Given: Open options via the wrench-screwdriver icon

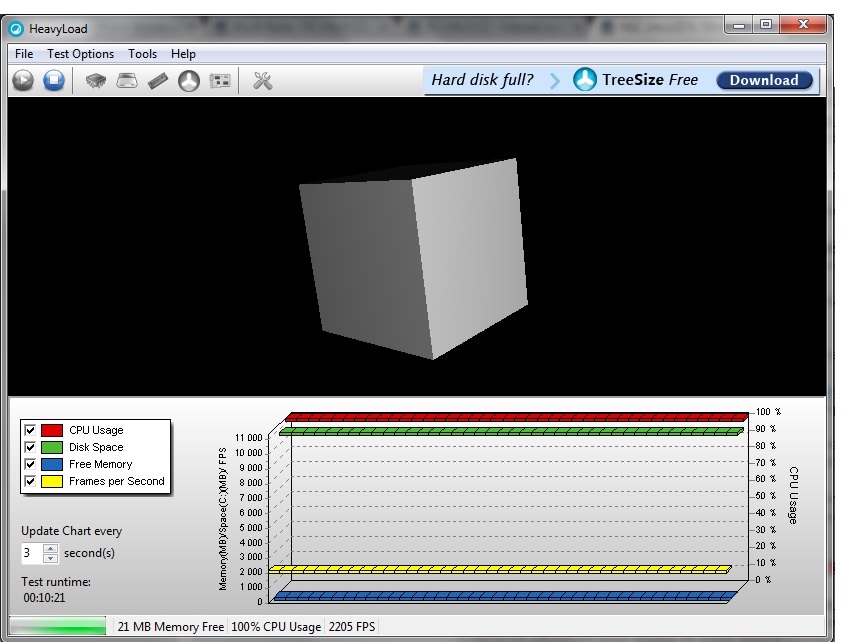Looking at the screenshot, I should (263, 81).
